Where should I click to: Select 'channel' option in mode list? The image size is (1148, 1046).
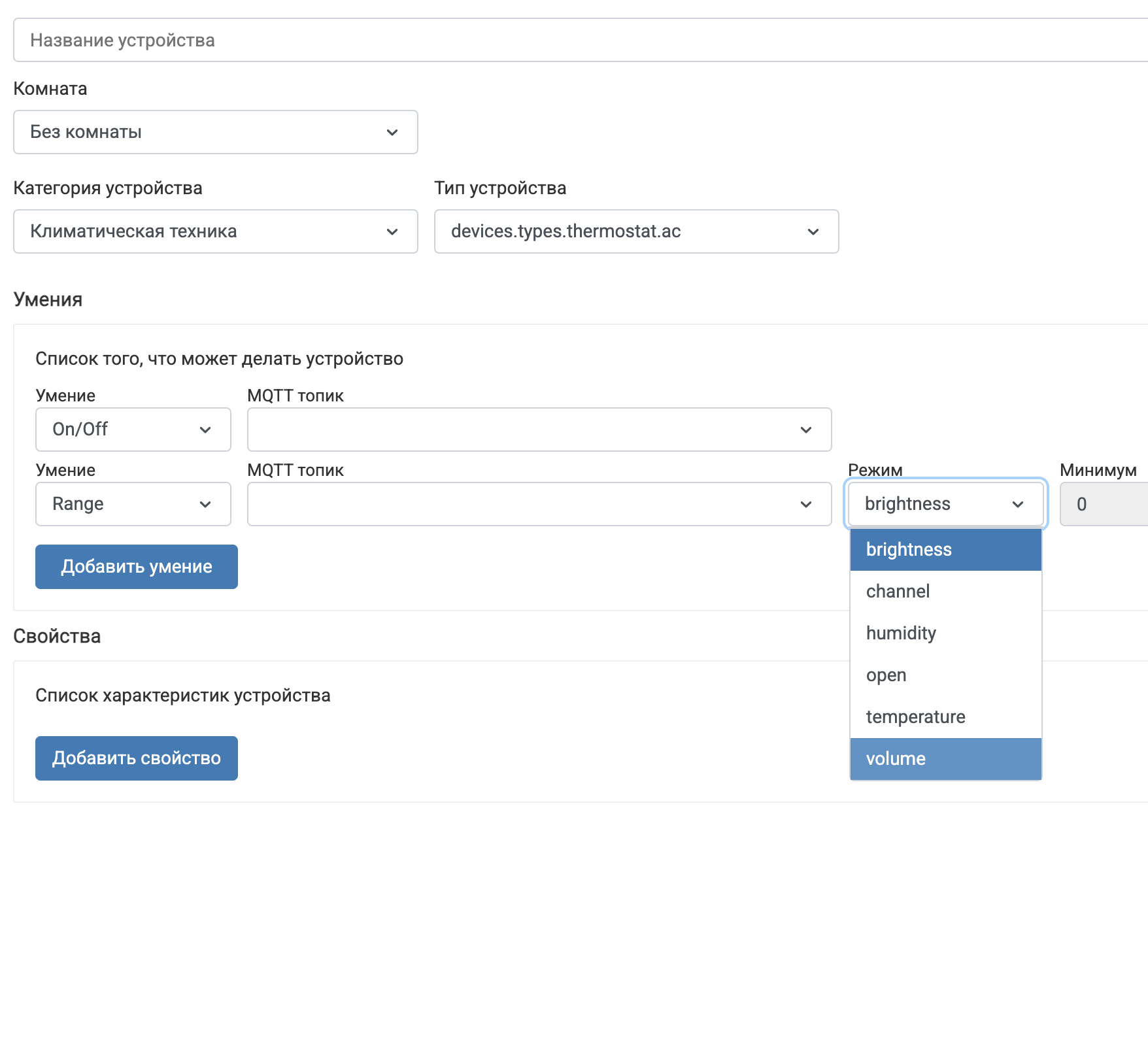[x=945, y=592]
